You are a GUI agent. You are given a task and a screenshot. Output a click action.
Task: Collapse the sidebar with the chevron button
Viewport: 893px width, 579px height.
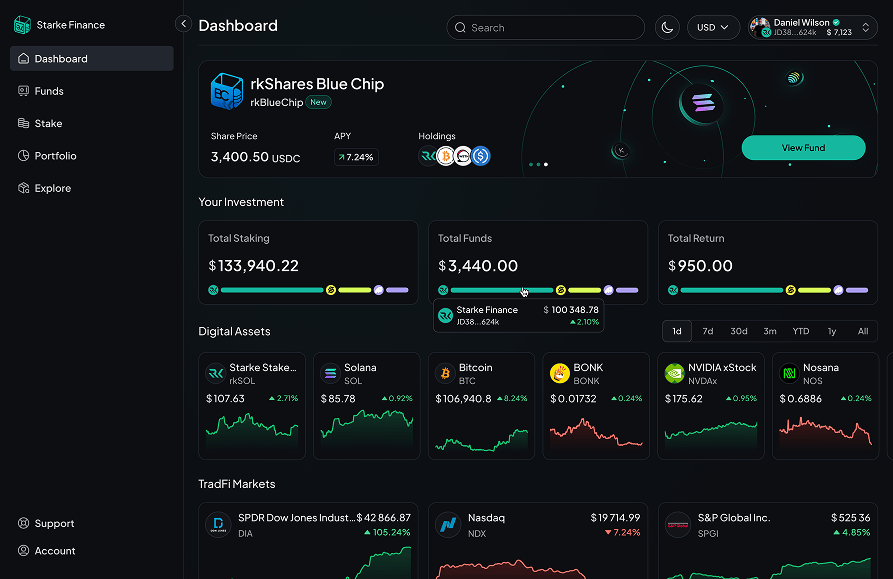tap(183, 24)
